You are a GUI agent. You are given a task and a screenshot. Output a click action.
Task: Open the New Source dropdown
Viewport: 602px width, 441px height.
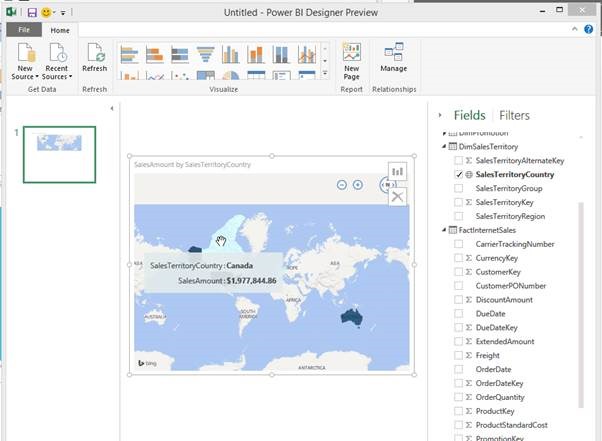click(x=25, y=61)
